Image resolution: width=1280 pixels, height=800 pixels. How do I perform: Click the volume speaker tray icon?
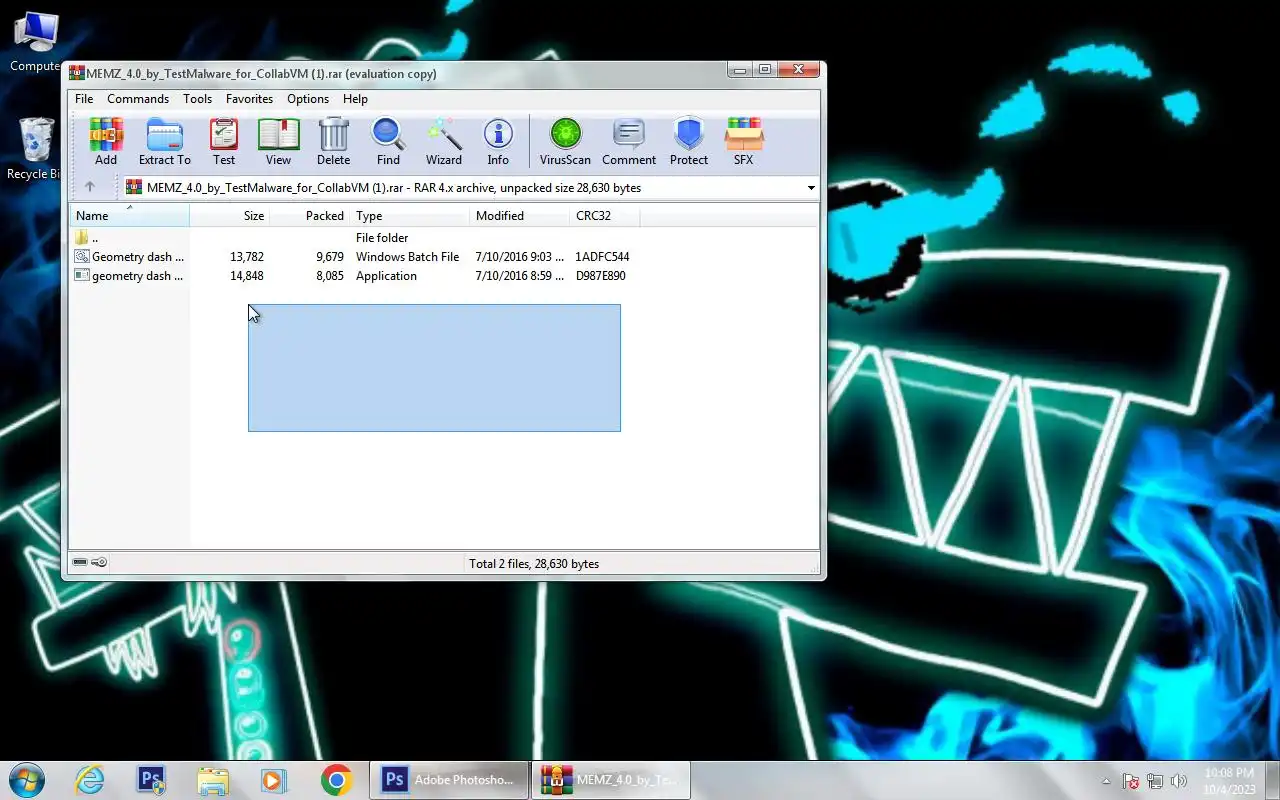click(1179, 781)
